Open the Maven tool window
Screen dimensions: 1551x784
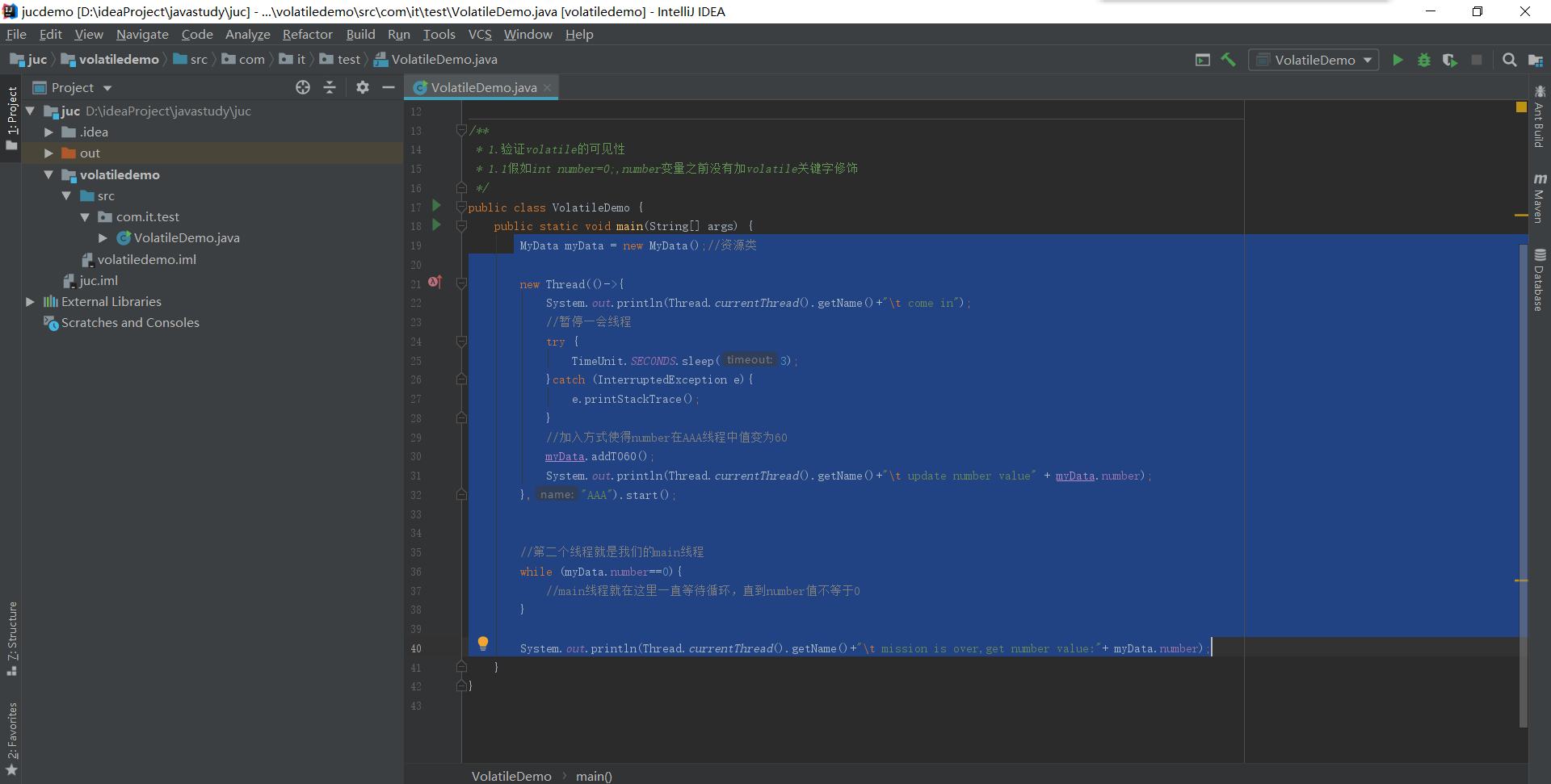pyautogui.click(x=1540, y=198)
